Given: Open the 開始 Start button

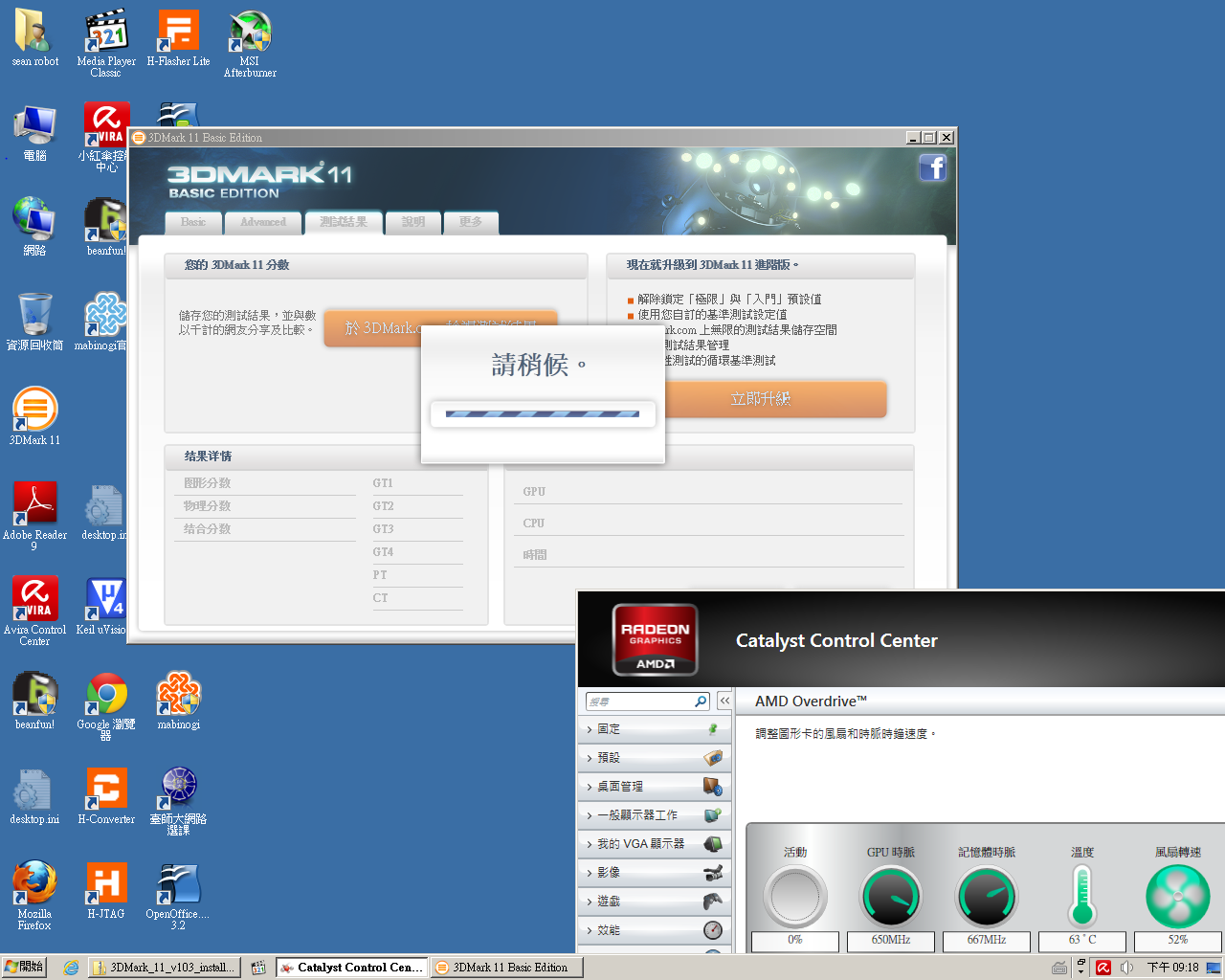Looking at the screenshot, I should pos(24,968).
